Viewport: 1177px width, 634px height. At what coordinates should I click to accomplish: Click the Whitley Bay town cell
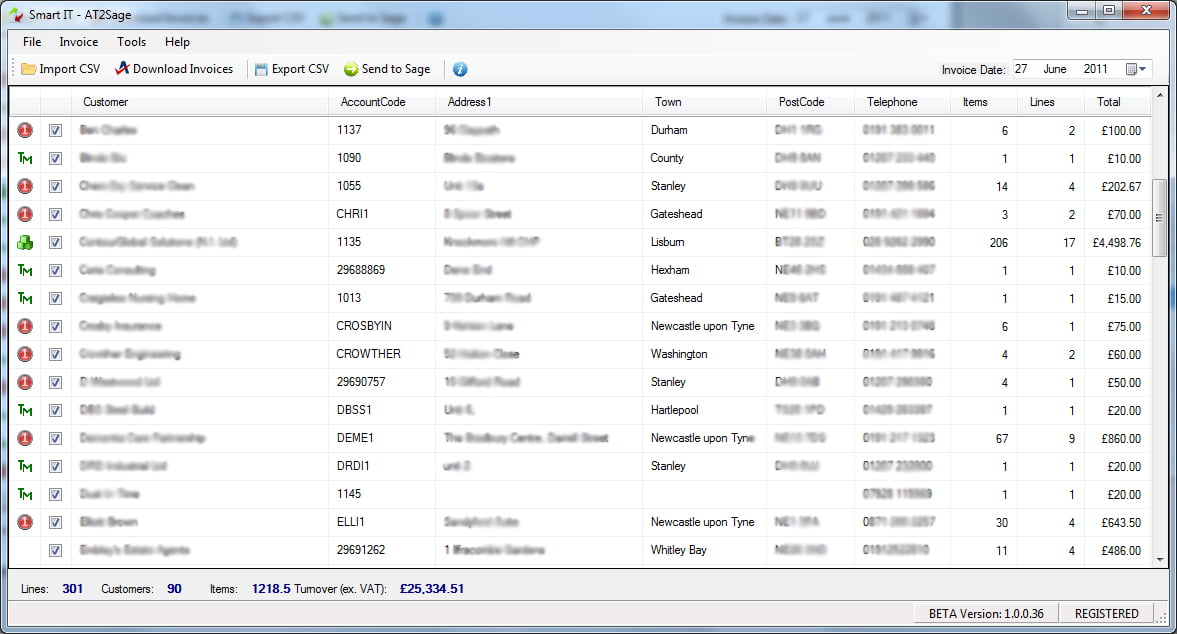pos(705,550)
